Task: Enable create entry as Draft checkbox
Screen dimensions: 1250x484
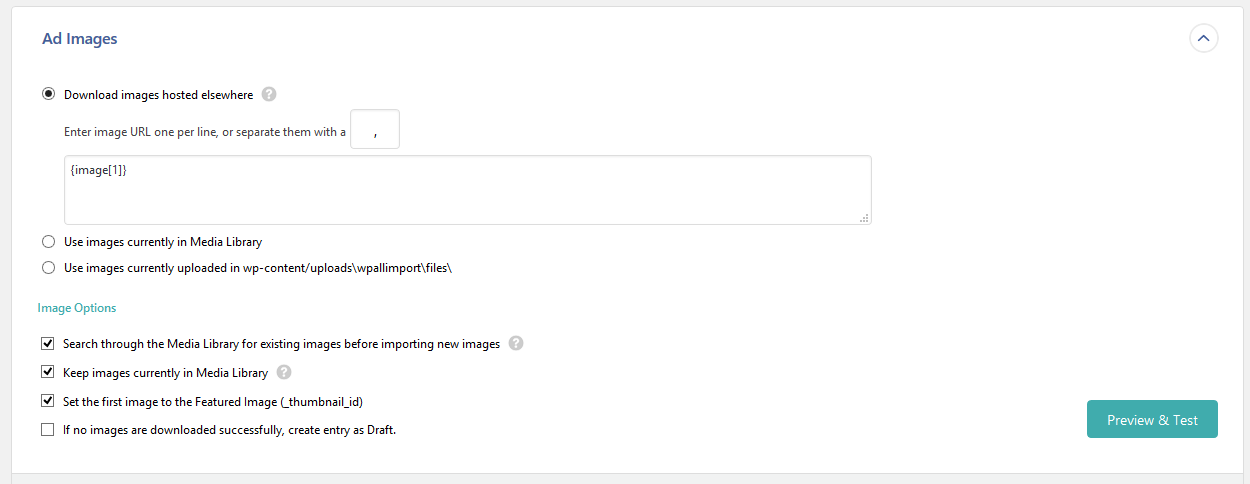Action: (x=48, y=430)
